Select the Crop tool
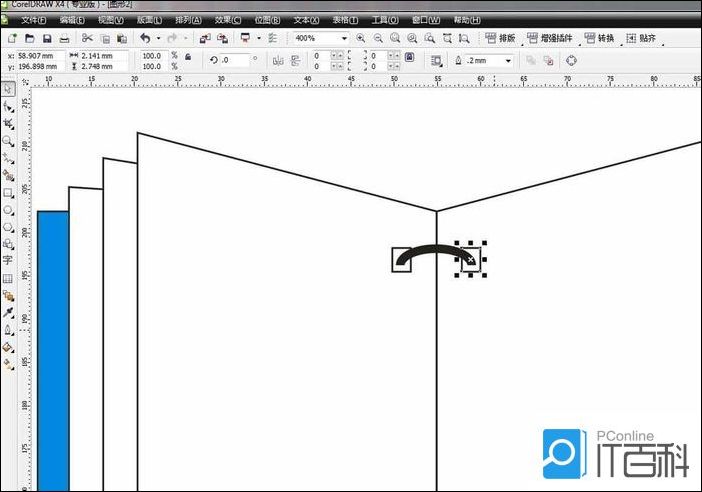Viewport: 702px width, 492px height. (8, 124)
